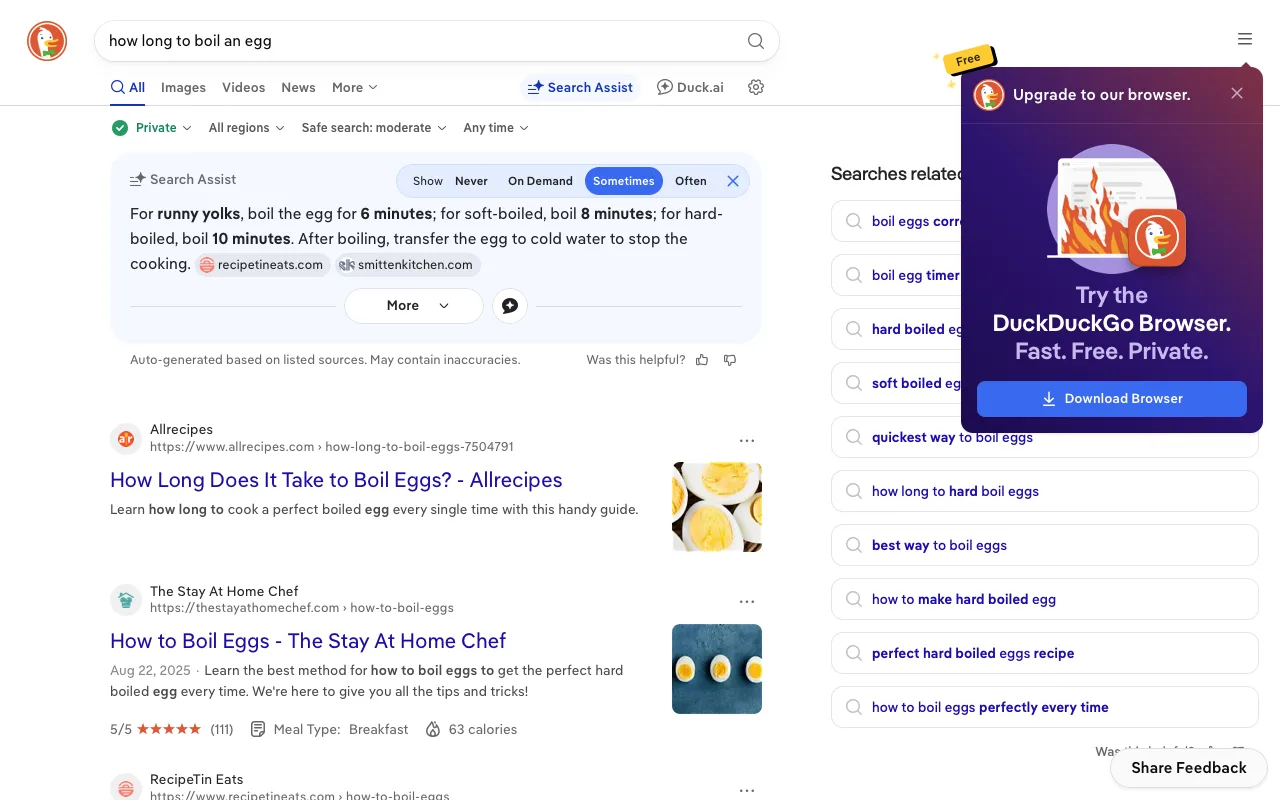Click the magnifier search submit icon

[756, 41]
